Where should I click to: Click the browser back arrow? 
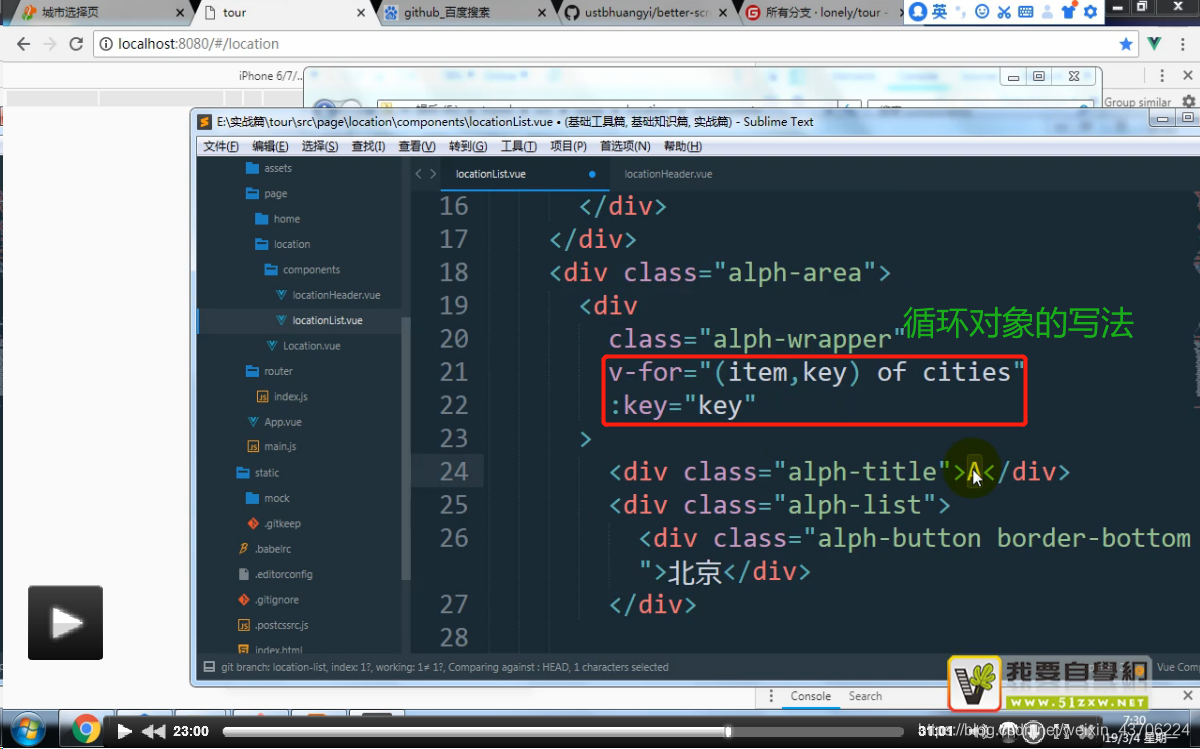23,44
